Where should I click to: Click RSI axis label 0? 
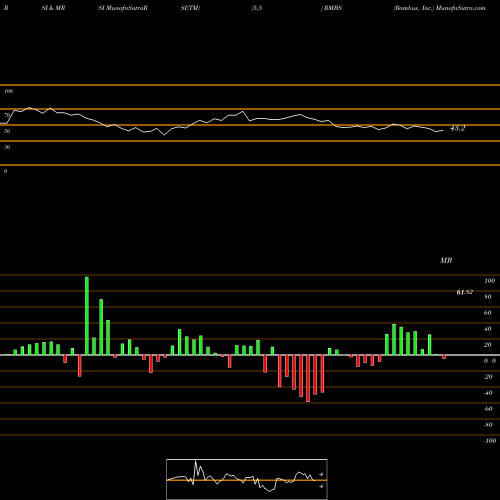(x=5, y=171)
